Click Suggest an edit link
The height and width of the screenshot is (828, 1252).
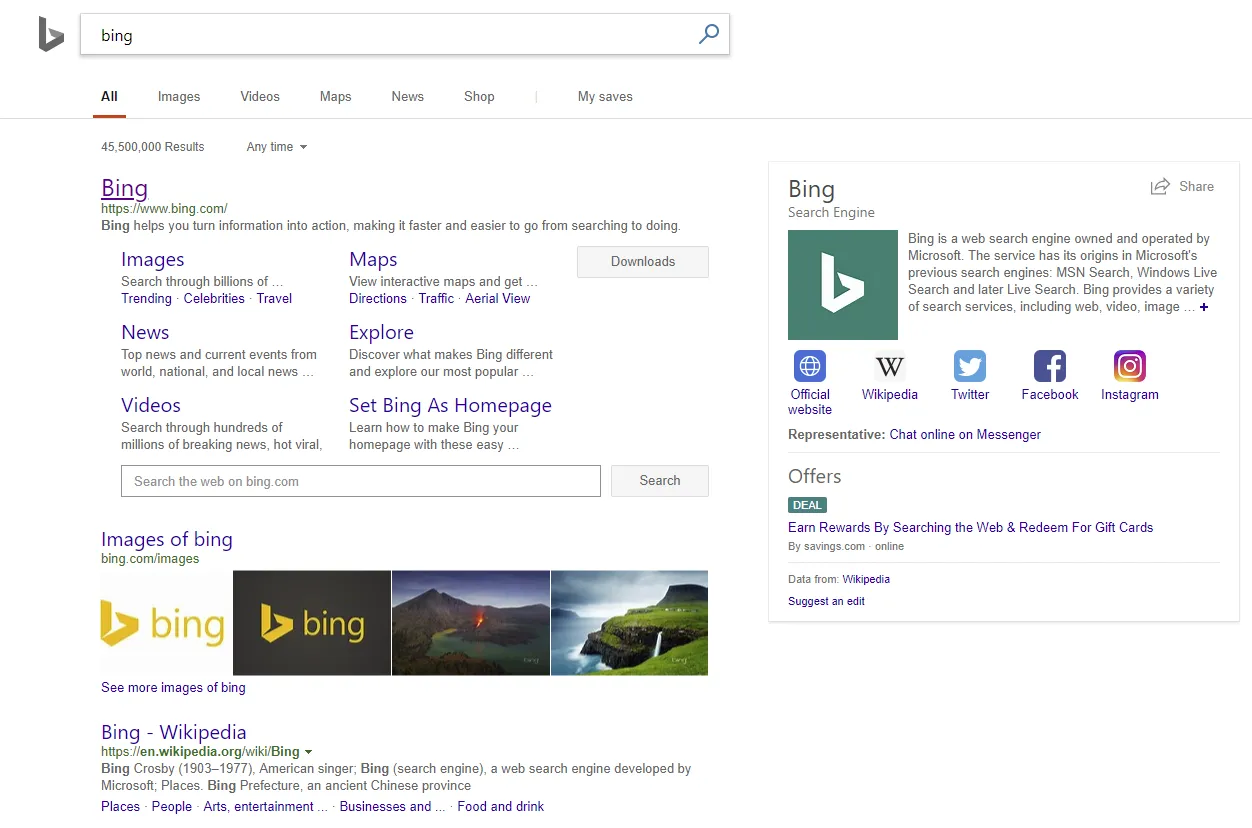coord(826,602)
